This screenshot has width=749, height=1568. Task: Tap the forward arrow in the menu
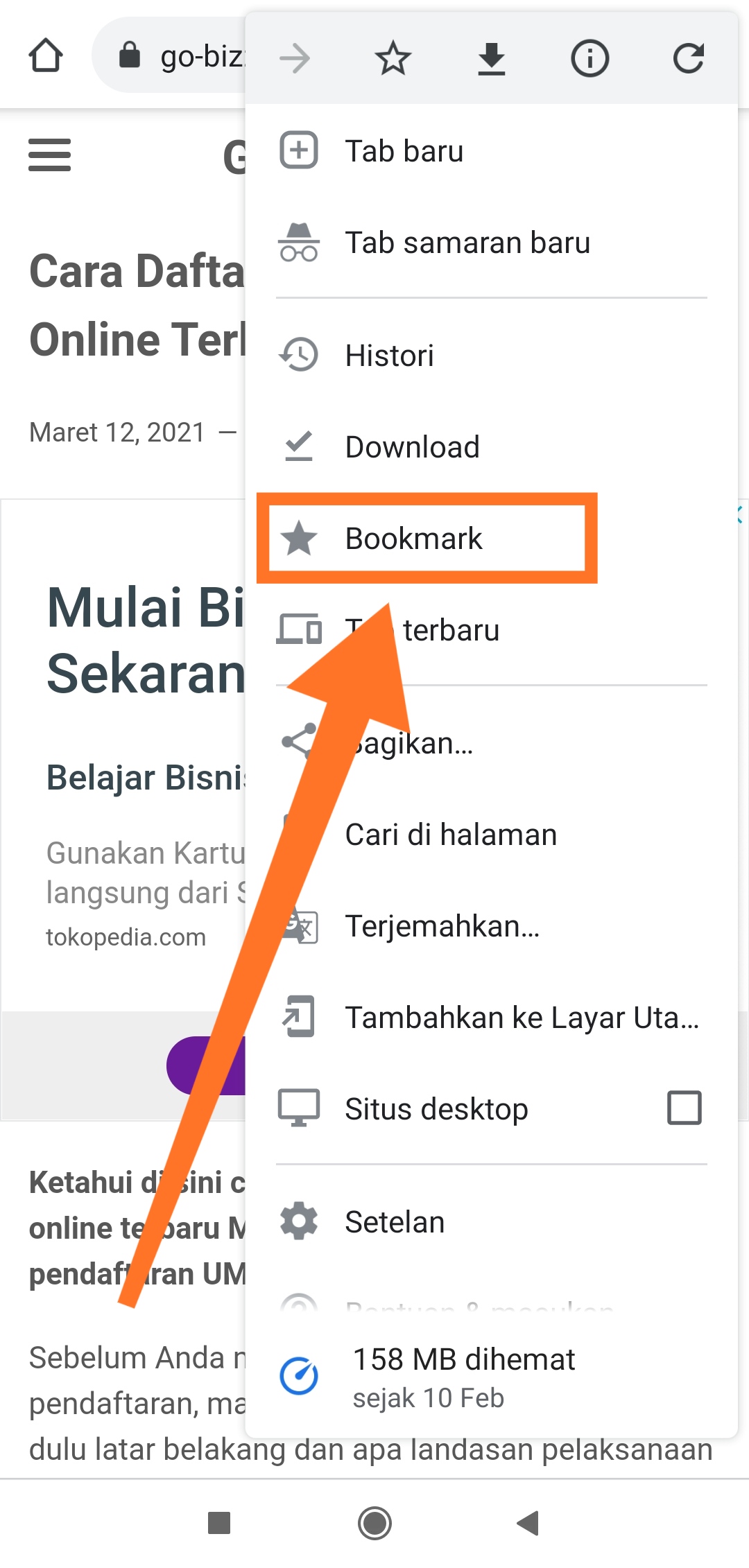tap(295, 58)
